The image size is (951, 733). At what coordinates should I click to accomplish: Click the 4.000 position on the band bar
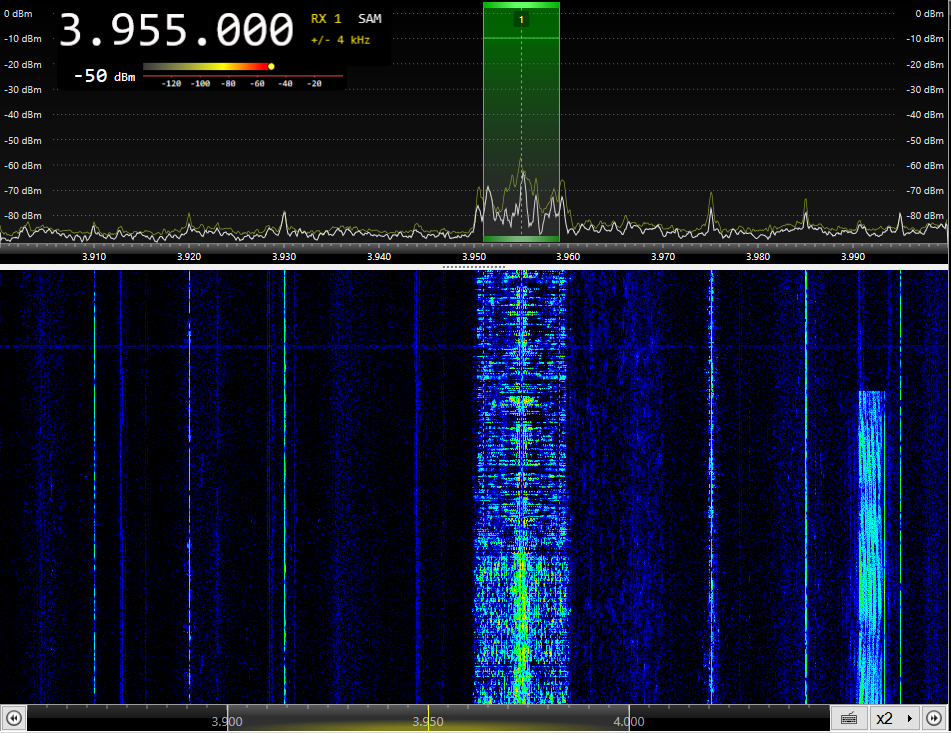(628, 720)
